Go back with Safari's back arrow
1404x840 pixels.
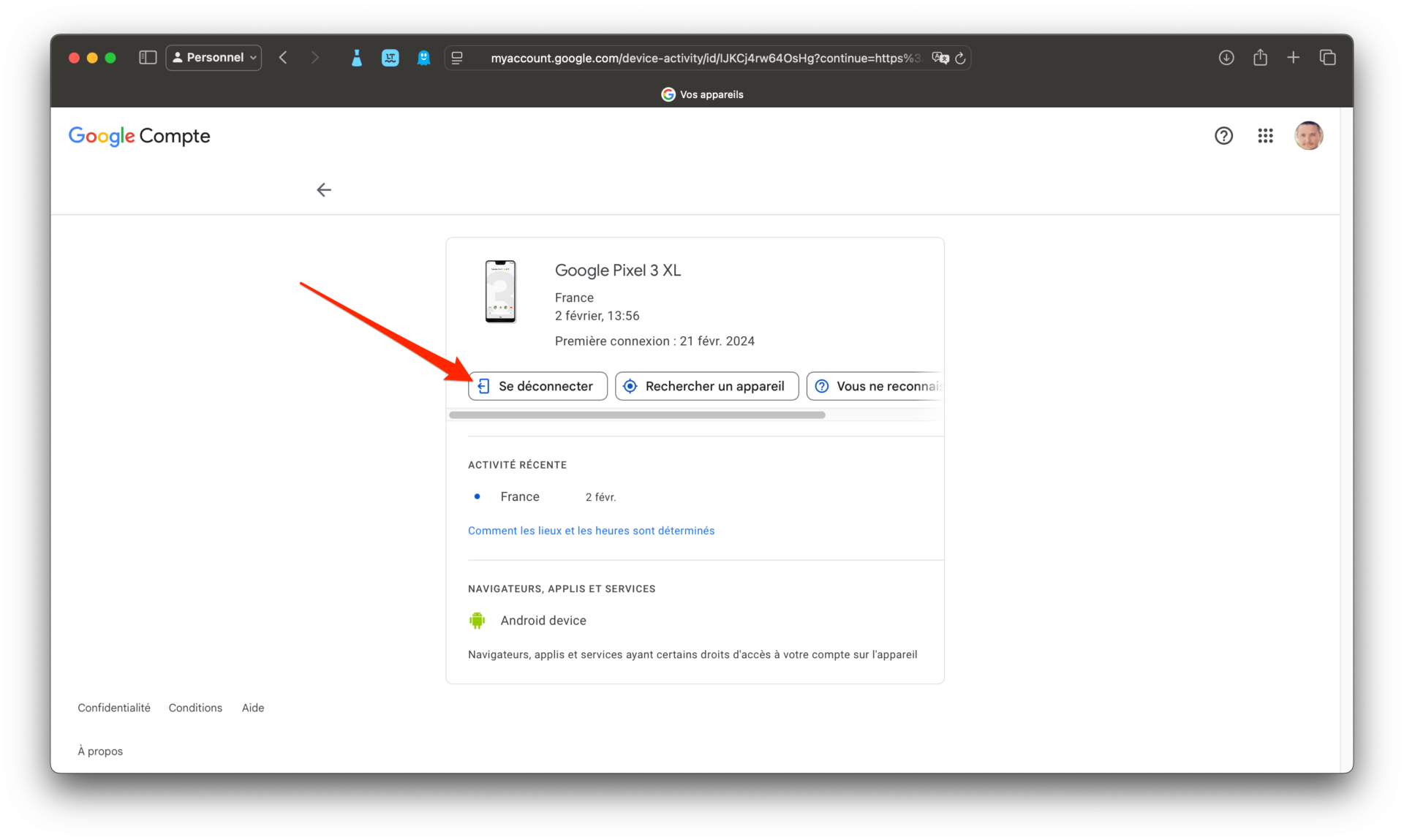(284, 58)
